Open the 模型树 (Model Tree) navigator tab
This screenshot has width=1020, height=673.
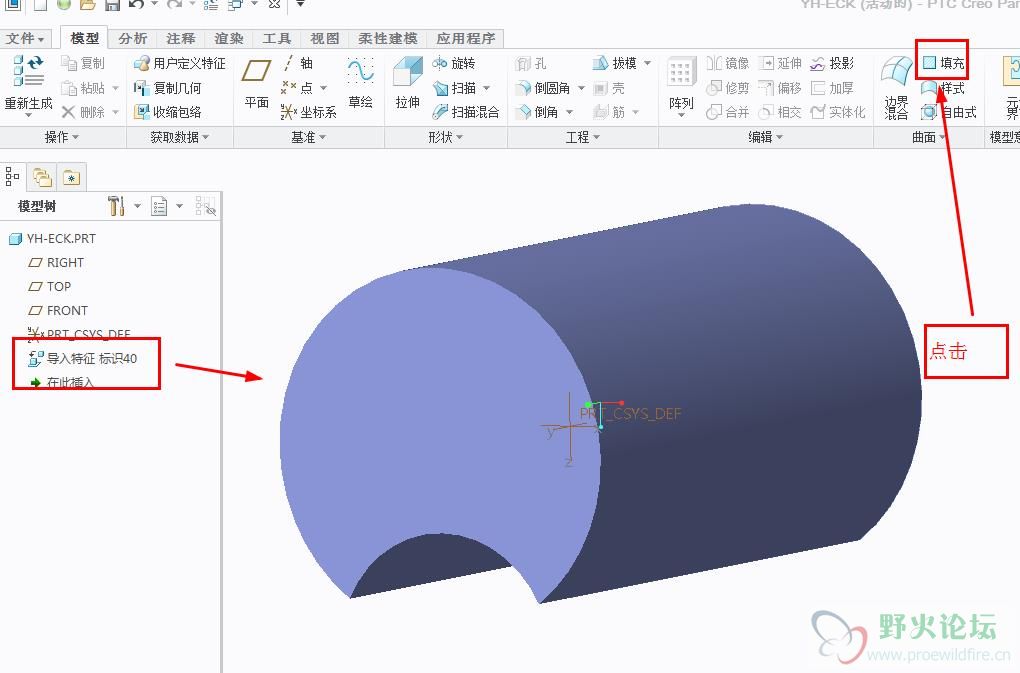(x=12, y=177)
